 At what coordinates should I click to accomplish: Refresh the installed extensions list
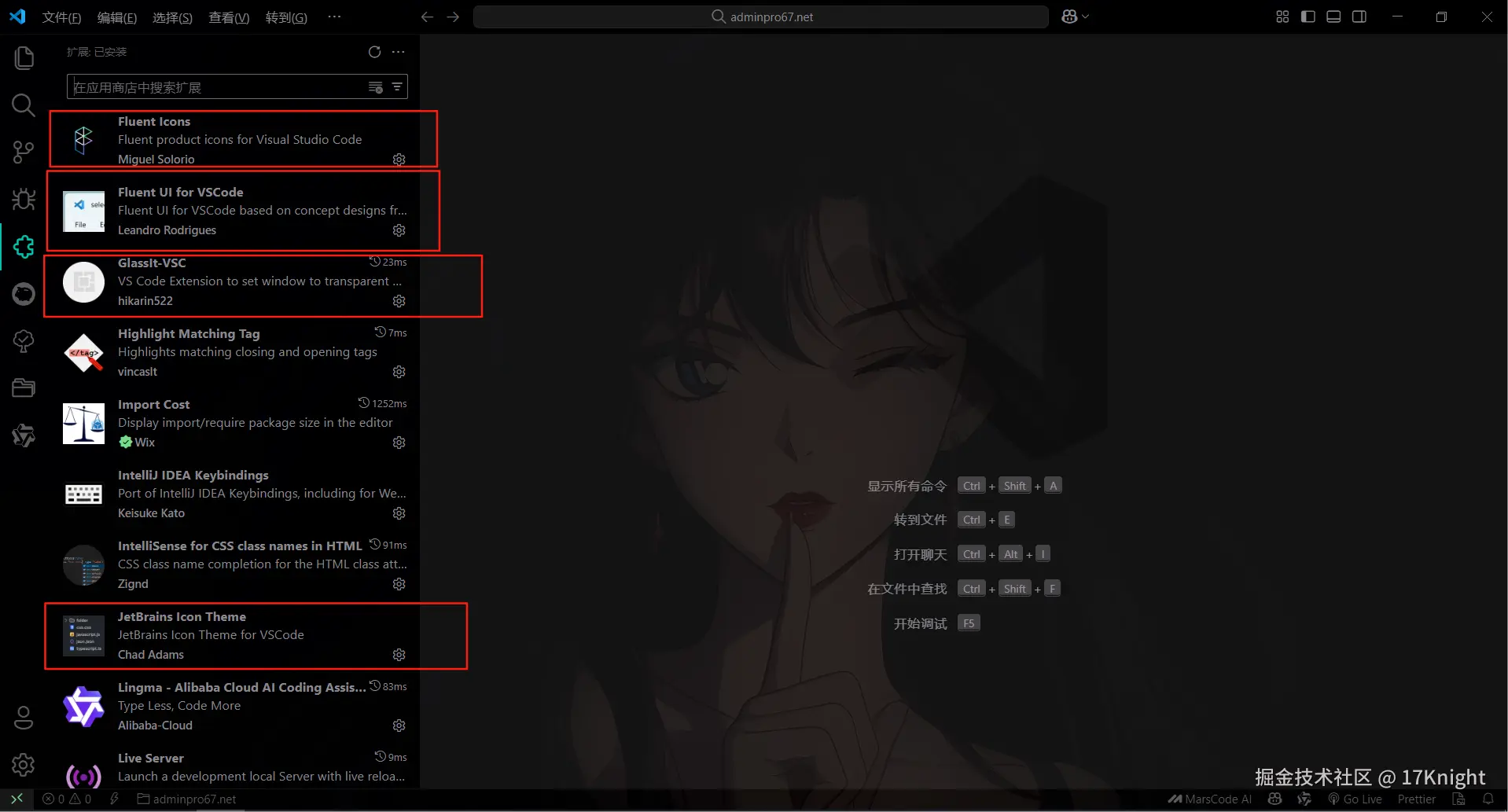coord(374,51)
